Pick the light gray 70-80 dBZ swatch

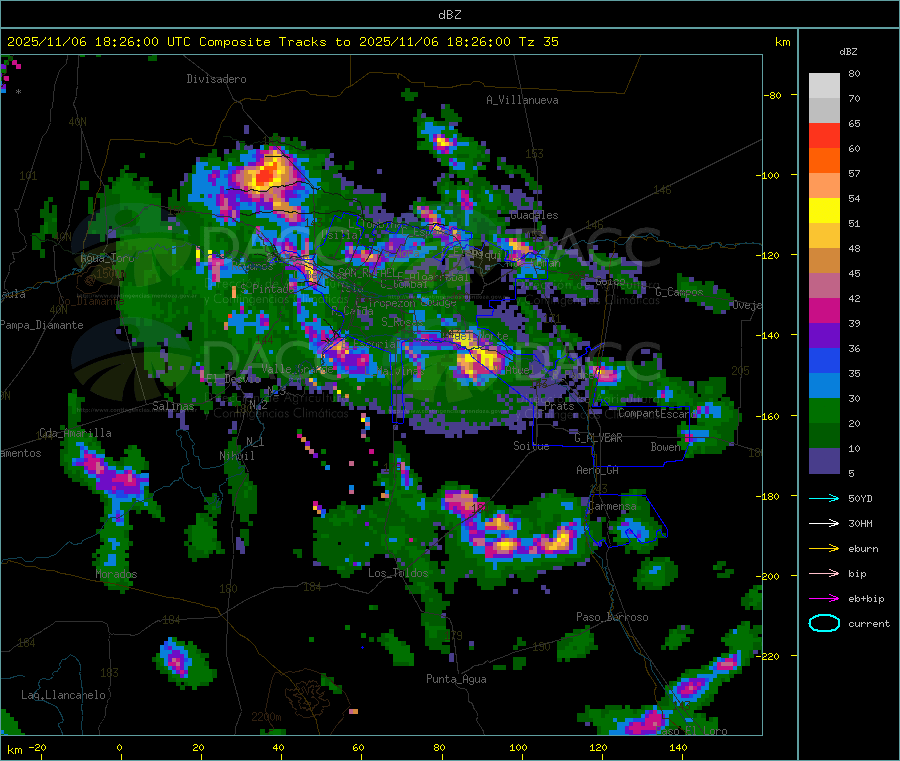824,86
